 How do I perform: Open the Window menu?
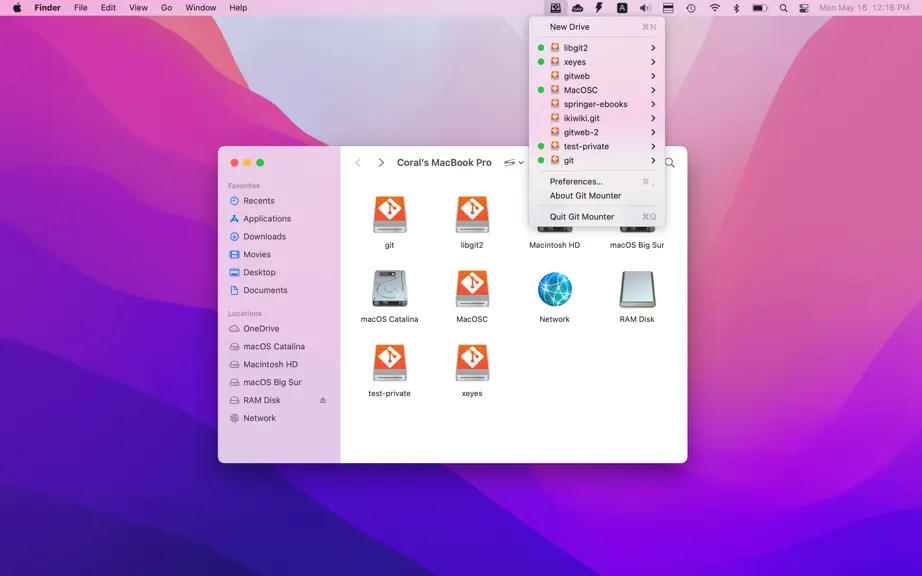[x=201, y=8]
